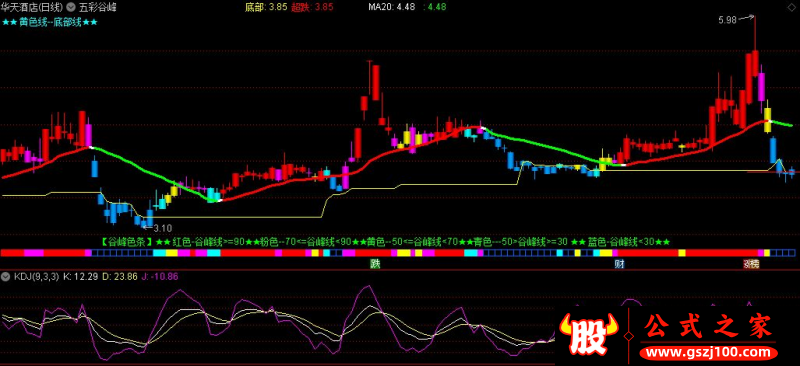
Task: Click the first cyan segment in color bar
Action: [160, 253]
